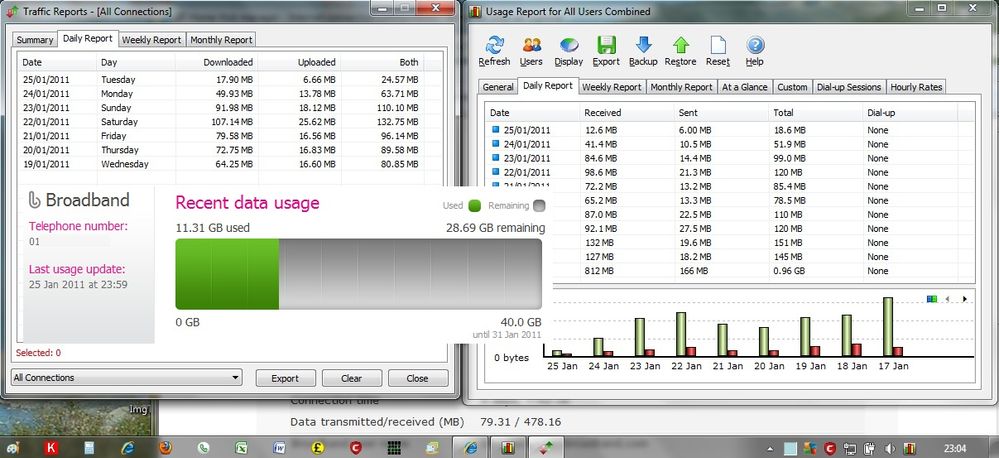Open the Firefox taskbar icon
The width and height of the screenshot is (999, 458).
(x=166, y=447)
